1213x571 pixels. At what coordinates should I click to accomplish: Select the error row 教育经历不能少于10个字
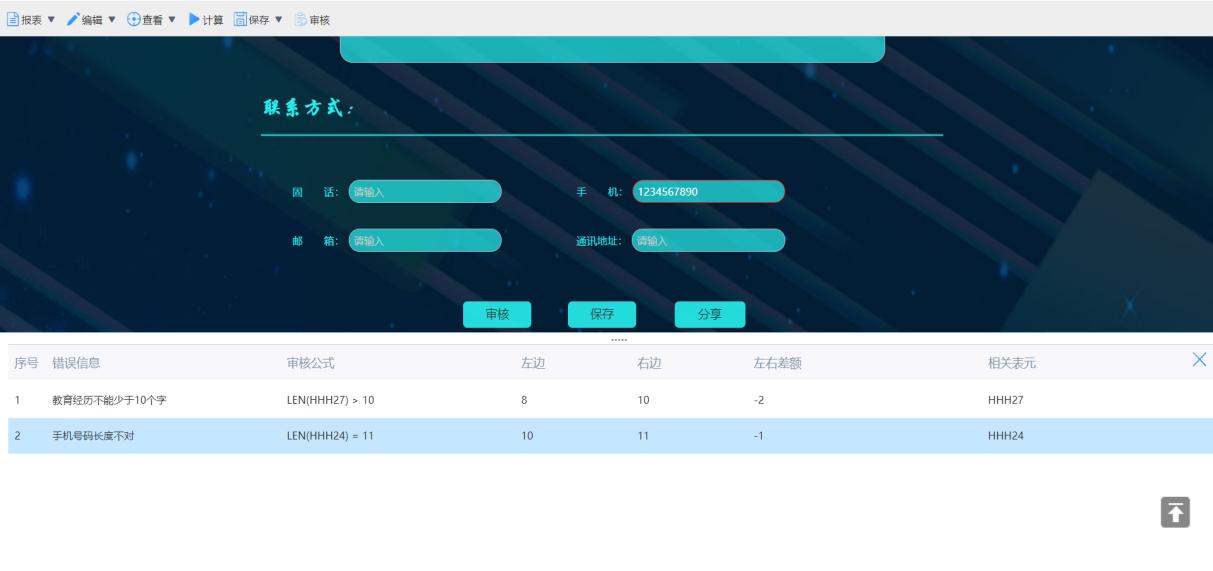pos(610,400)
